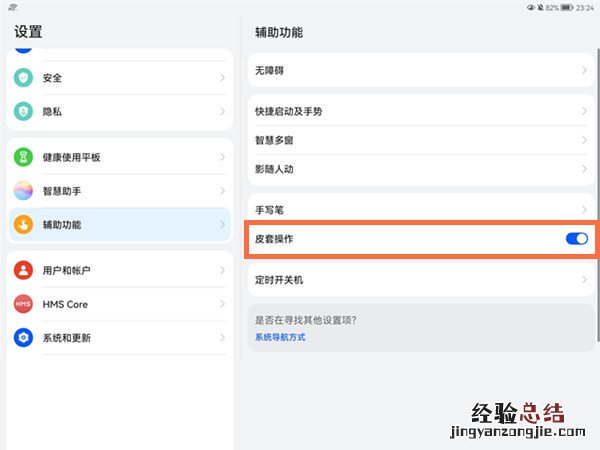This screenshot has width=600, height=450.
Task: Click the colorful 智慧助手 icon
Action: [x=24, y=191]
